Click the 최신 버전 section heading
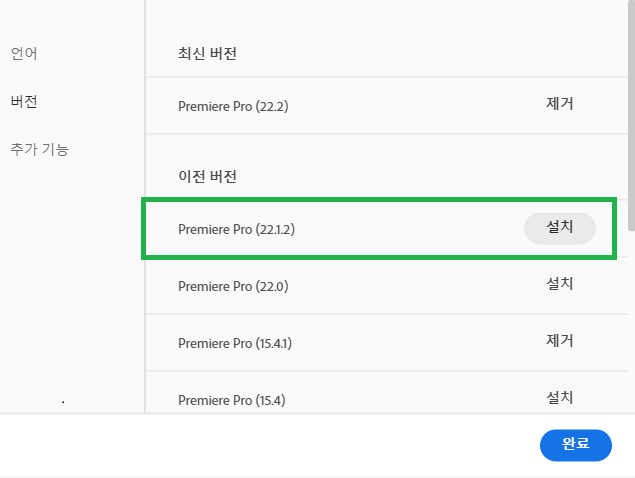This screenshot has width=635, height=478. [207, 53]
